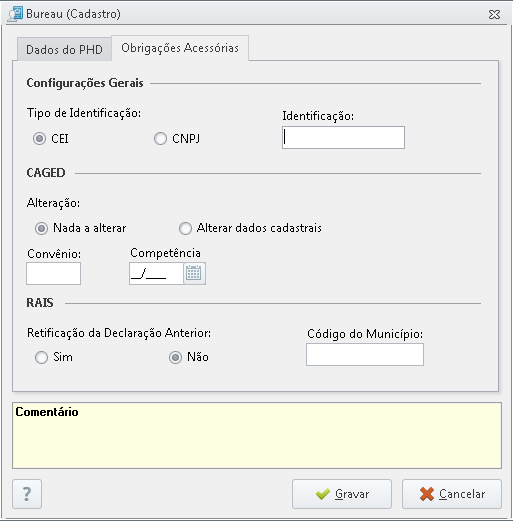Choose Nada a alterar option
513x522 pixels.
pos(41,228)
